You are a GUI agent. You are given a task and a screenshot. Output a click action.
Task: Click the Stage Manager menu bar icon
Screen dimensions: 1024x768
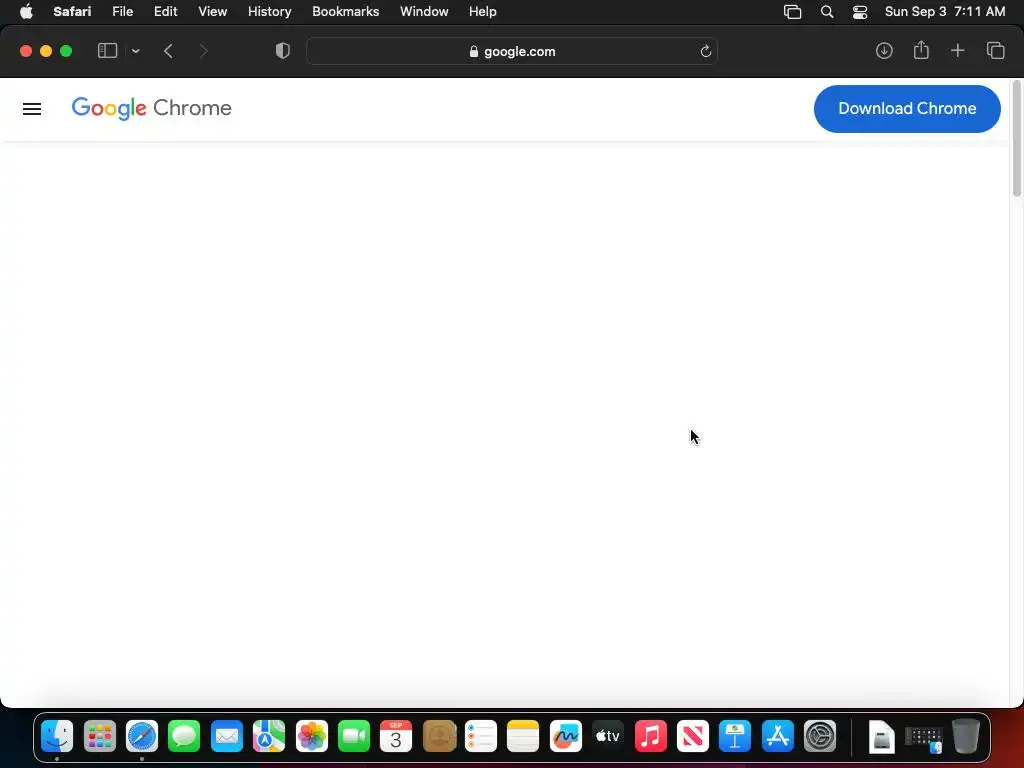pos(792,12)
